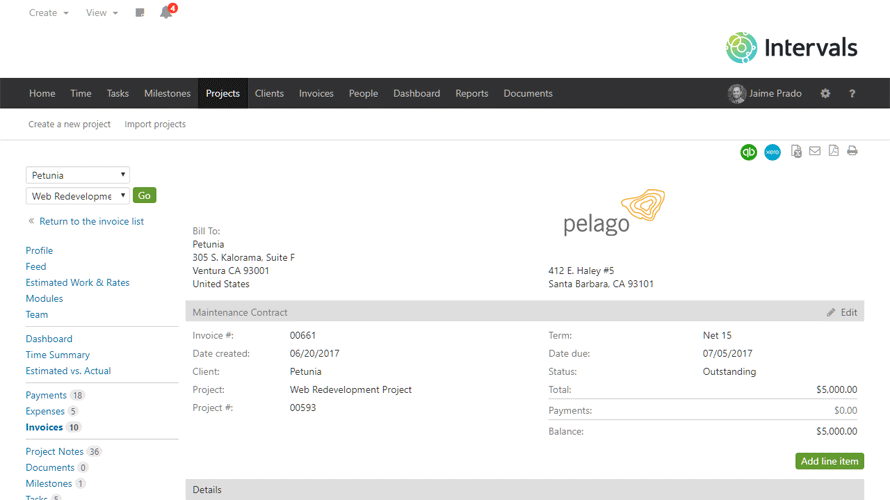Open the sticky note icon
The height and width of the screenshot is (500, 890).
tap(140, 13)
